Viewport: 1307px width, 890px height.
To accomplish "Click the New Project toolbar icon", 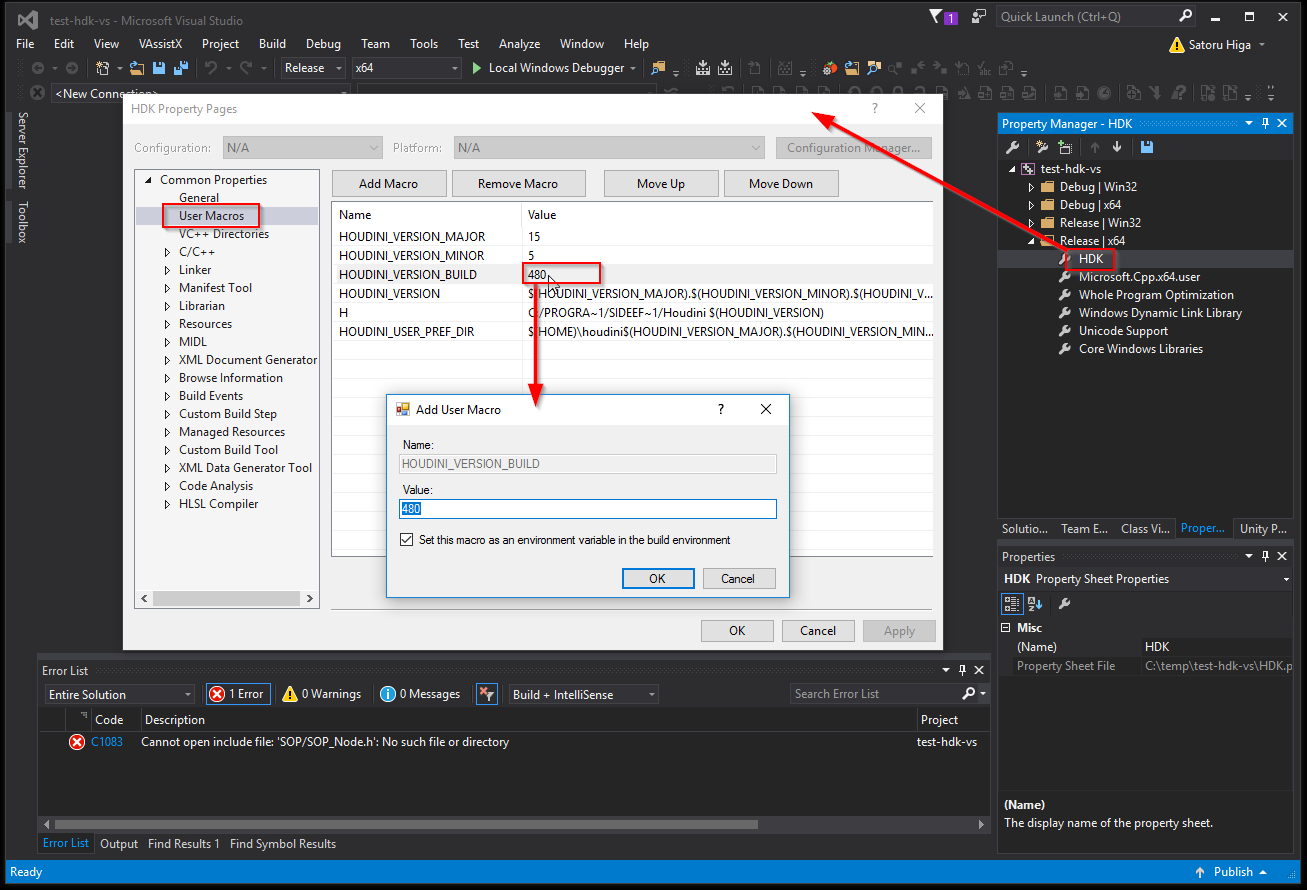I will (102, 68).
